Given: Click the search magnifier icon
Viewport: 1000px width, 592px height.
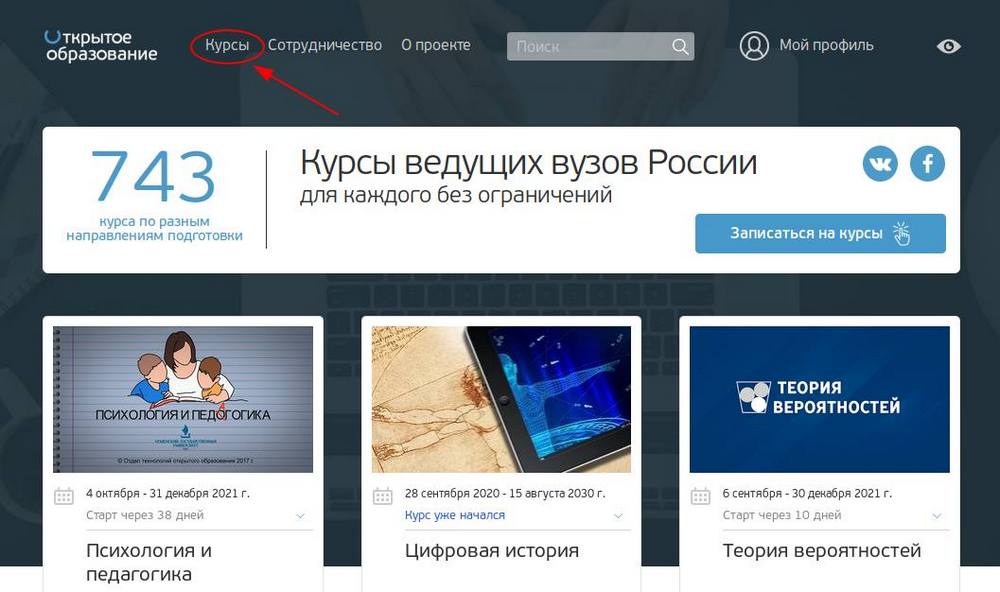Looking at the screenshot, I should pos(680,47).
